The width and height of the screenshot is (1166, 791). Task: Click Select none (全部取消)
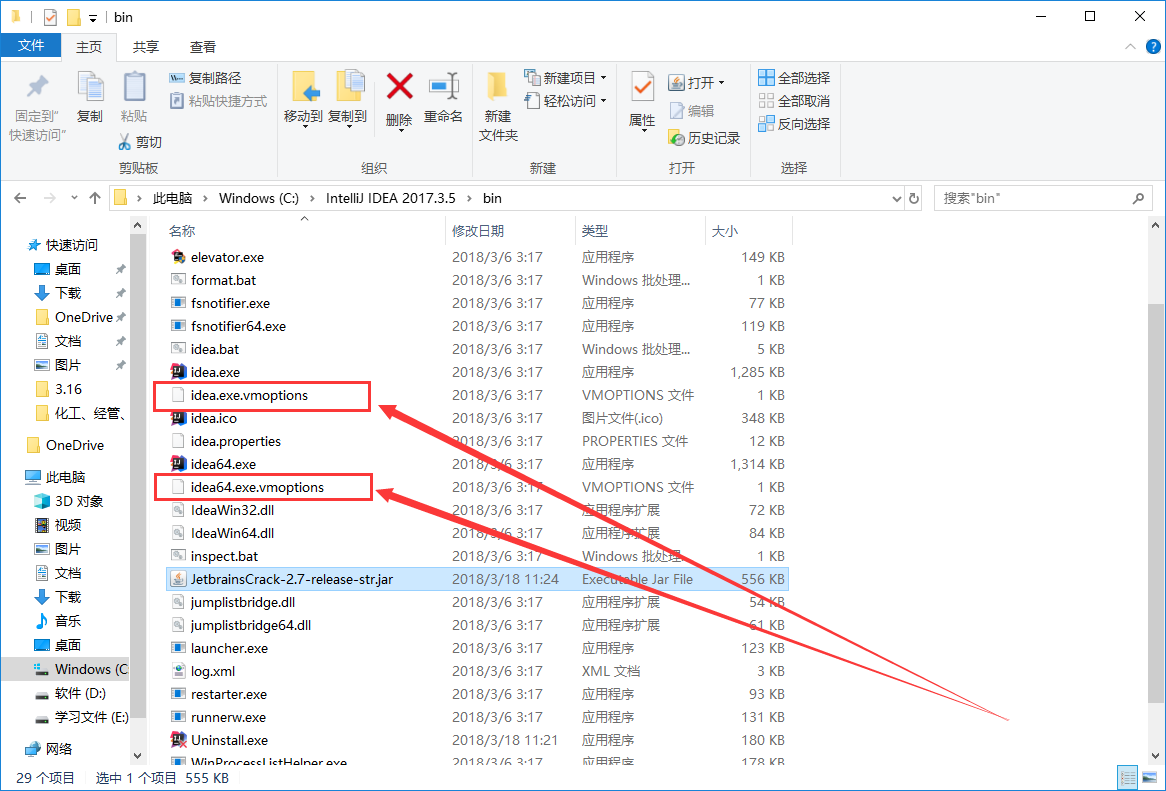[794, 101]
